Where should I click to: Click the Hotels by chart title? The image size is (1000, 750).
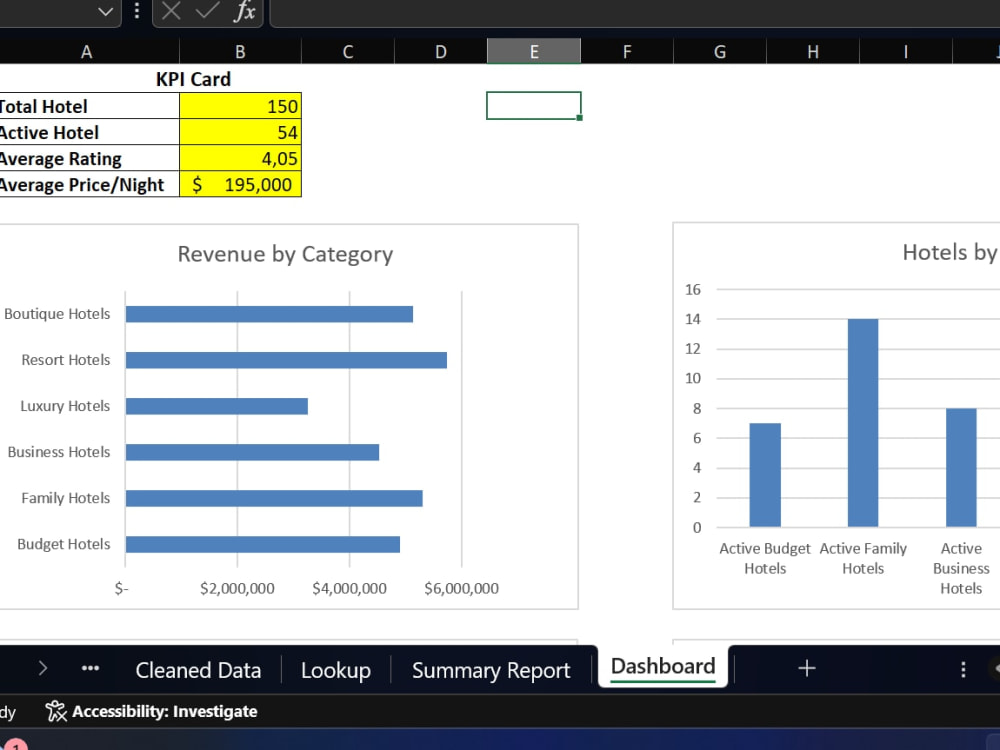pos(950,253)
